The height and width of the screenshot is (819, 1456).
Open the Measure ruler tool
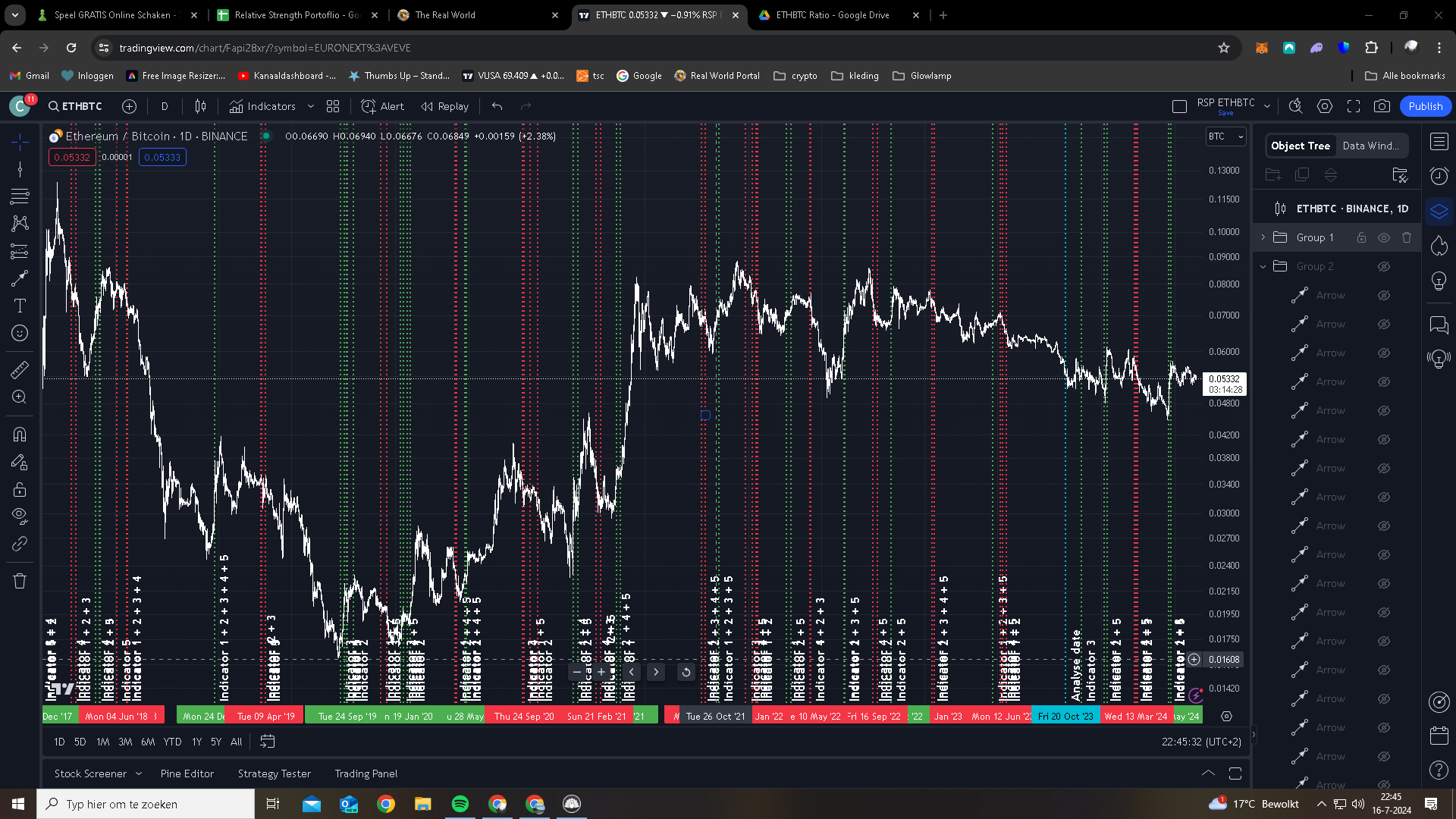point(20,370)
